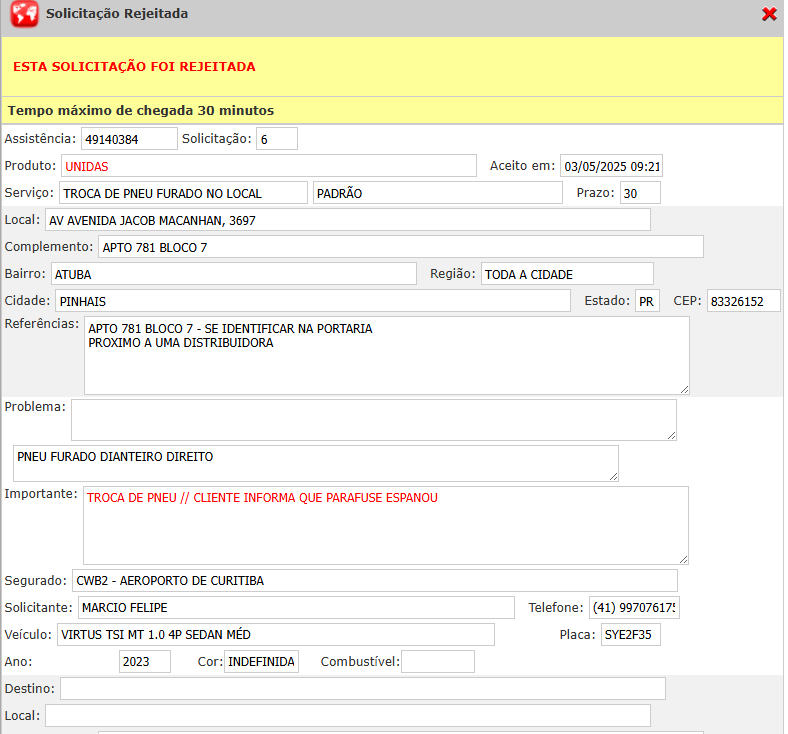Click the Bairro field ATUBA

234,274
